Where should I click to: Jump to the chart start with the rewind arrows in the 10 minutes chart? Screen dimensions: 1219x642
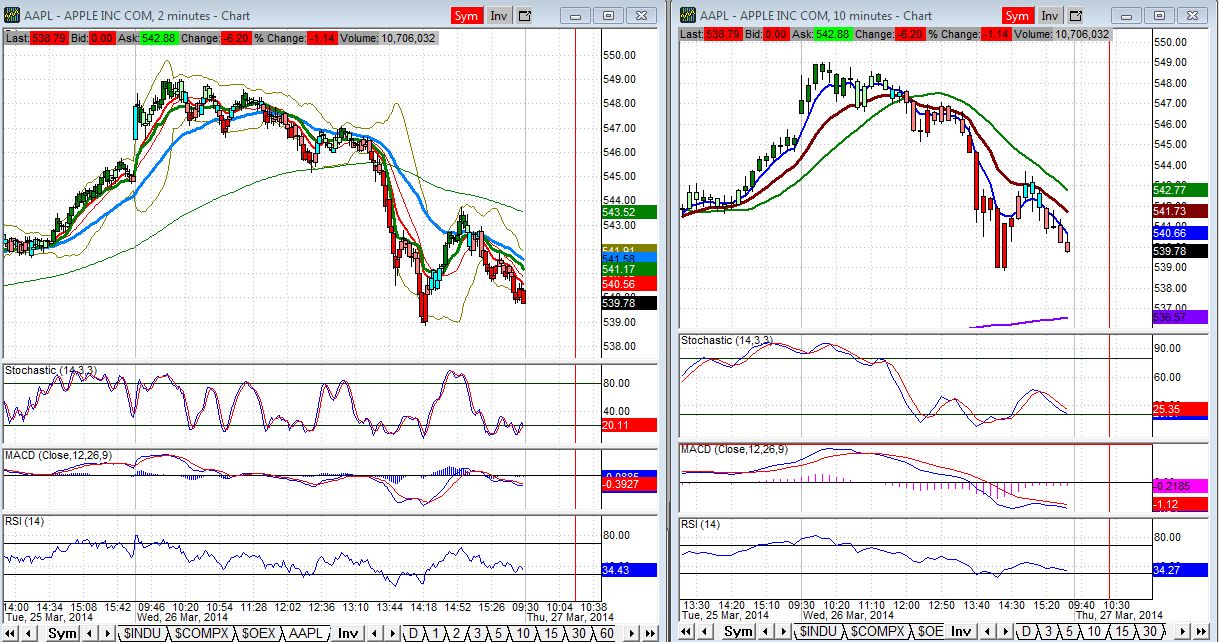[685, 633]
